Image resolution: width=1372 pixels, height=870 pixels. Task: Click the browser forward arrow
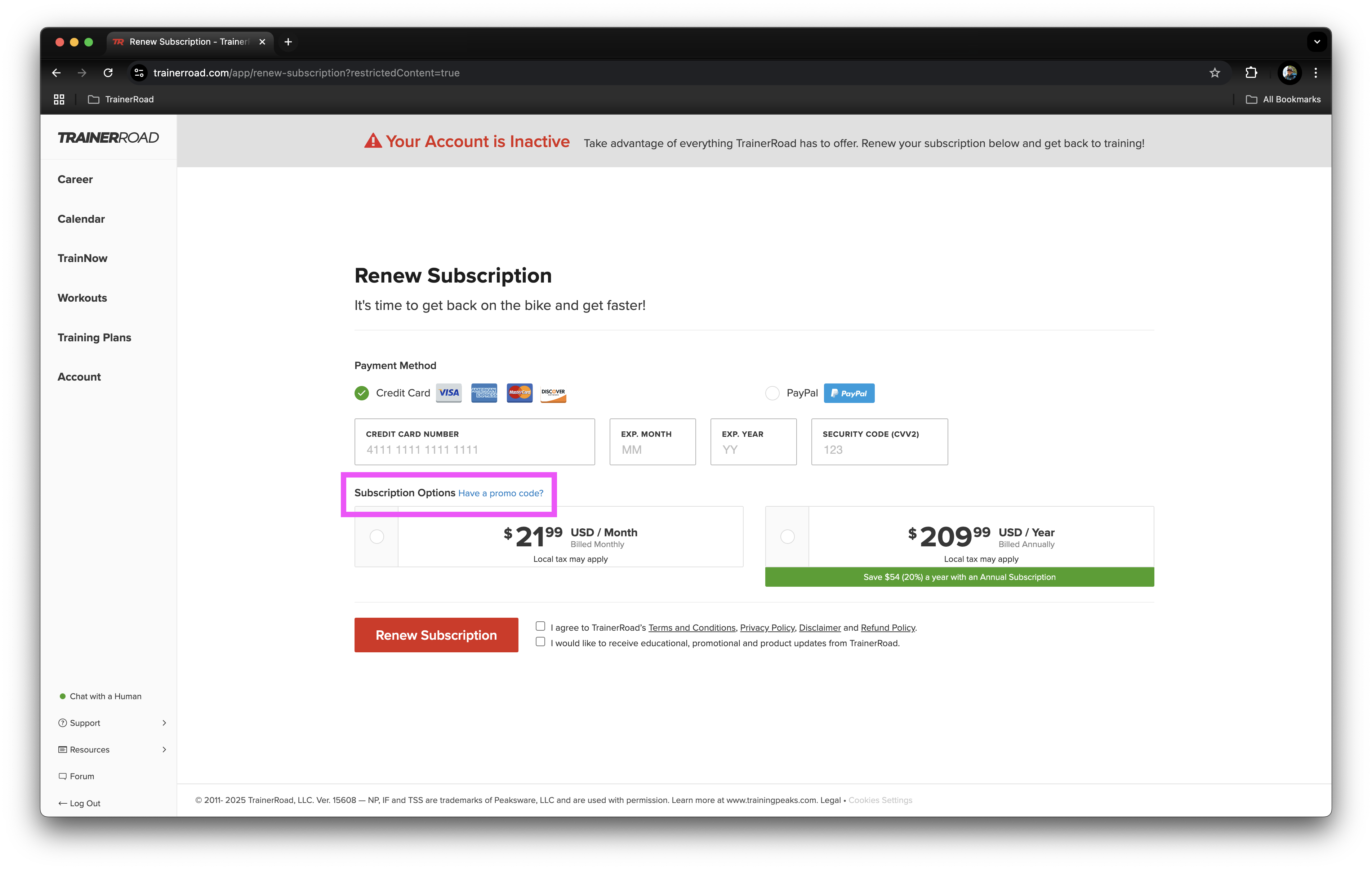point(82,72)
